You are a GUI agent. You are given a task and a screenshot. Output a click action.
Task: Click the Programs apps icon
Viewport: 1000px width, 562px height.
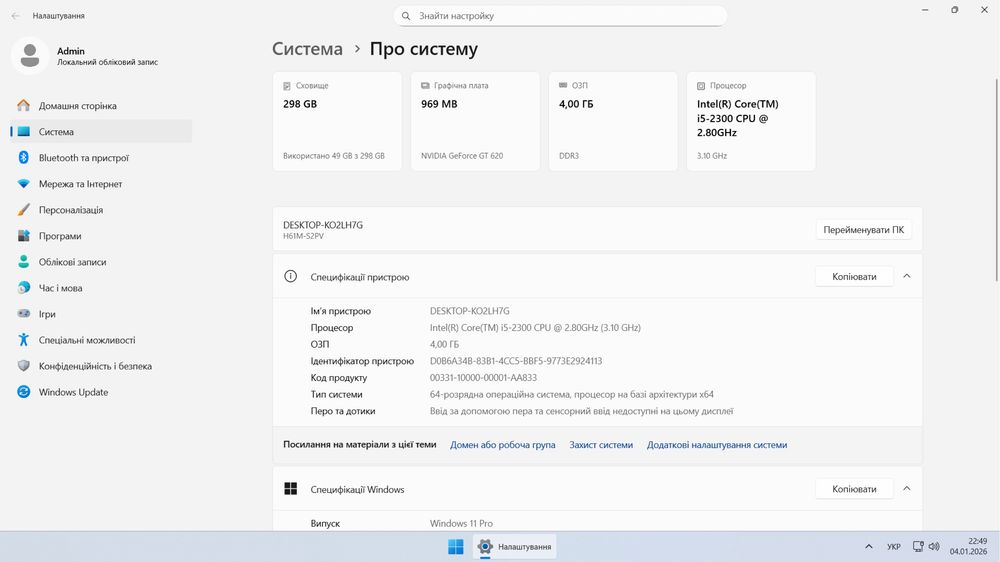click(24, 236)
